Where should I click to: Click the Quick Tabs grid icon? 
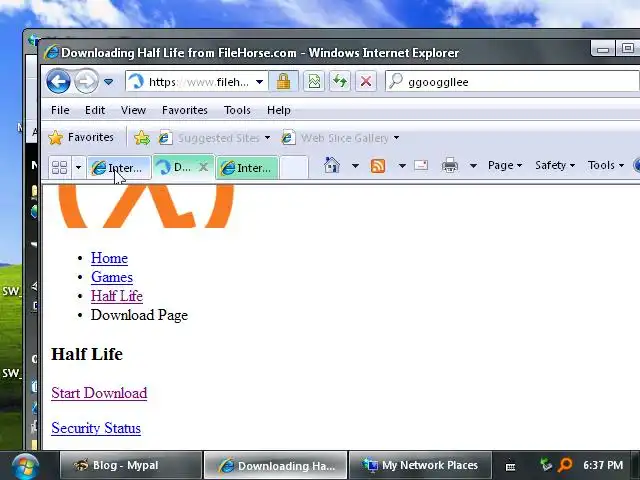pyautogui.click(x=60, y=167)
